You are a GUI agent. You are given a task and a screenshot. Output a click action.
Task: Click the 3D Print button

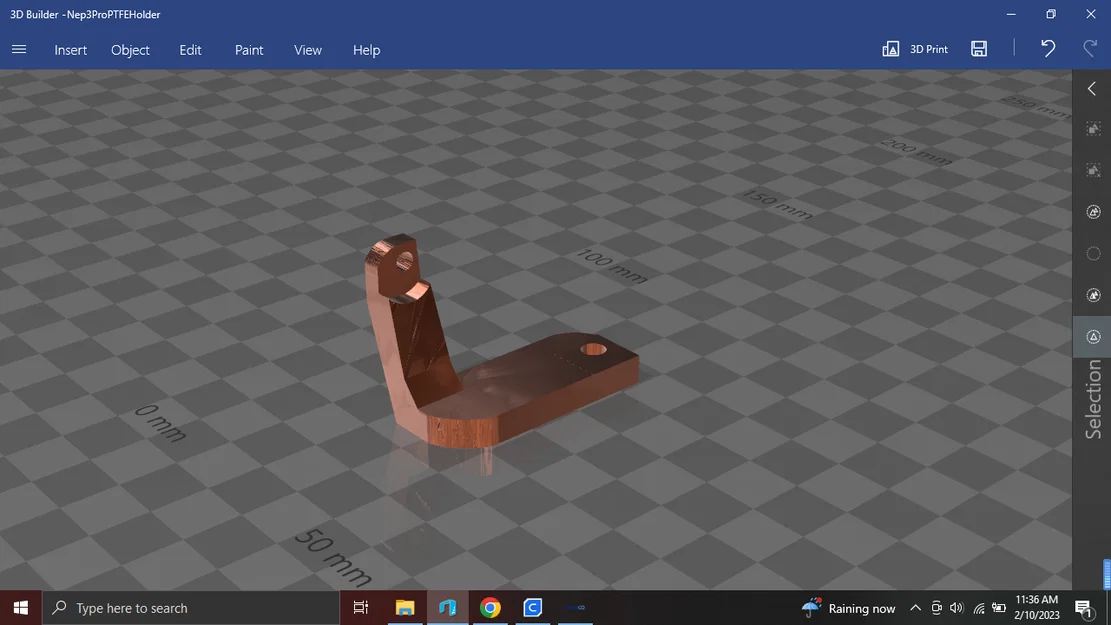coord(915,49)
